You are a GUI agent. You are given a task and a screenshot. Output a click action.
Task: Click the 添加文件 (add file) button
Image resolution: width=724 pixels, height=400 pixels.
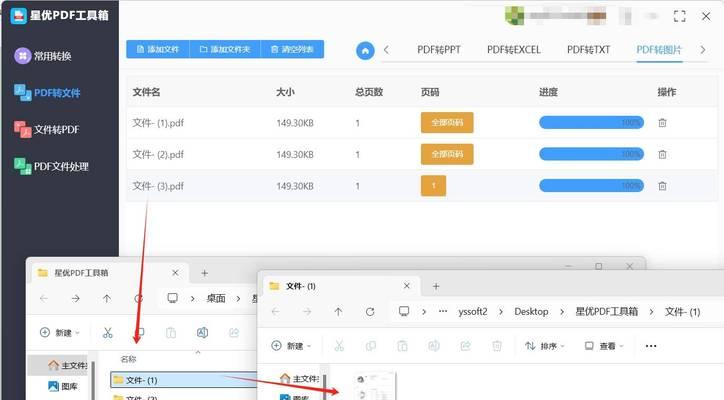point(158,49)
